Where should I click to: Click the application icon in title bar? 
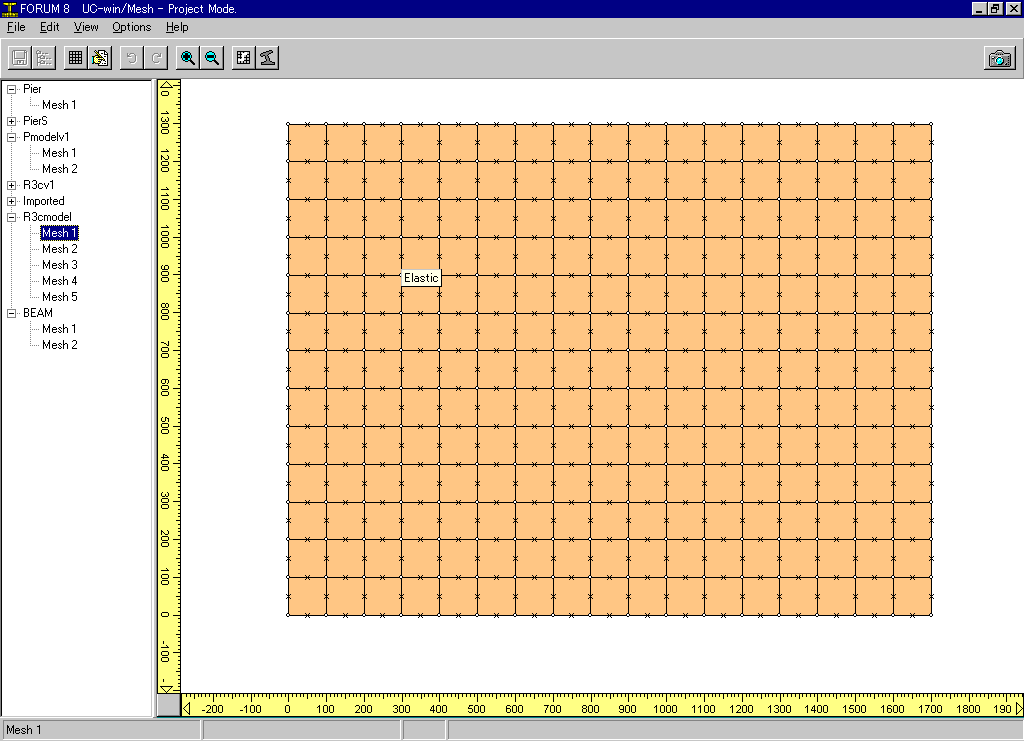[x=9, y=9]
